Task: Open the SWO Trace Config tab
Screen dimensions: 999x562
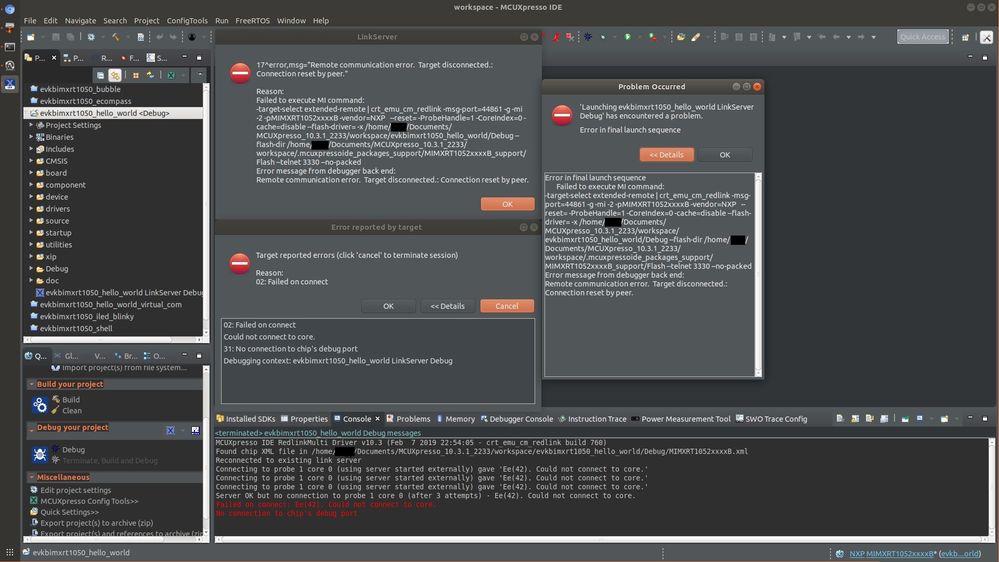Action: (771, 419)
